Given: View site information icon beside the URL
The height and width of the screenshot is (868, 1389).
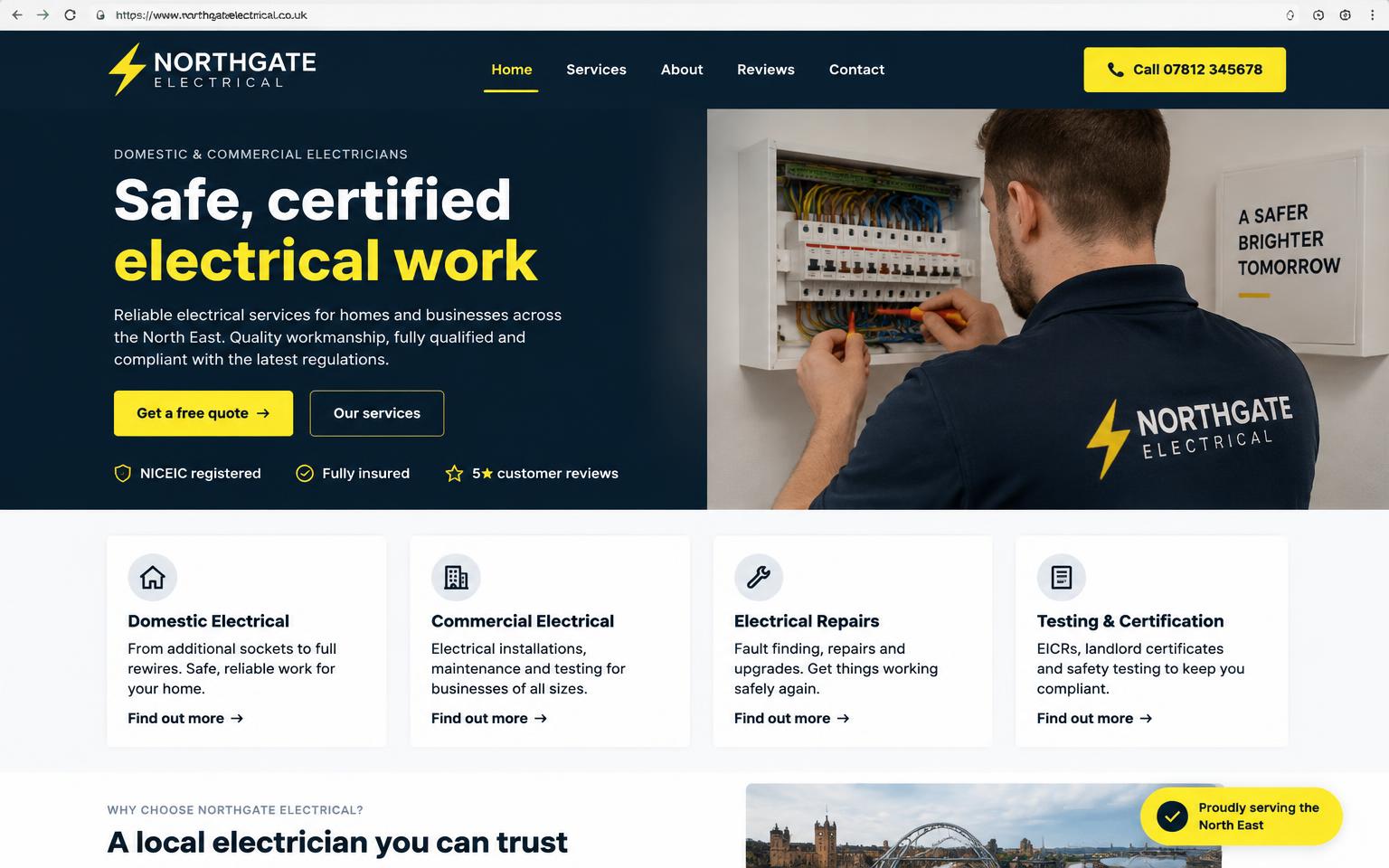Looking at the screenshot, I should point(100,15).
